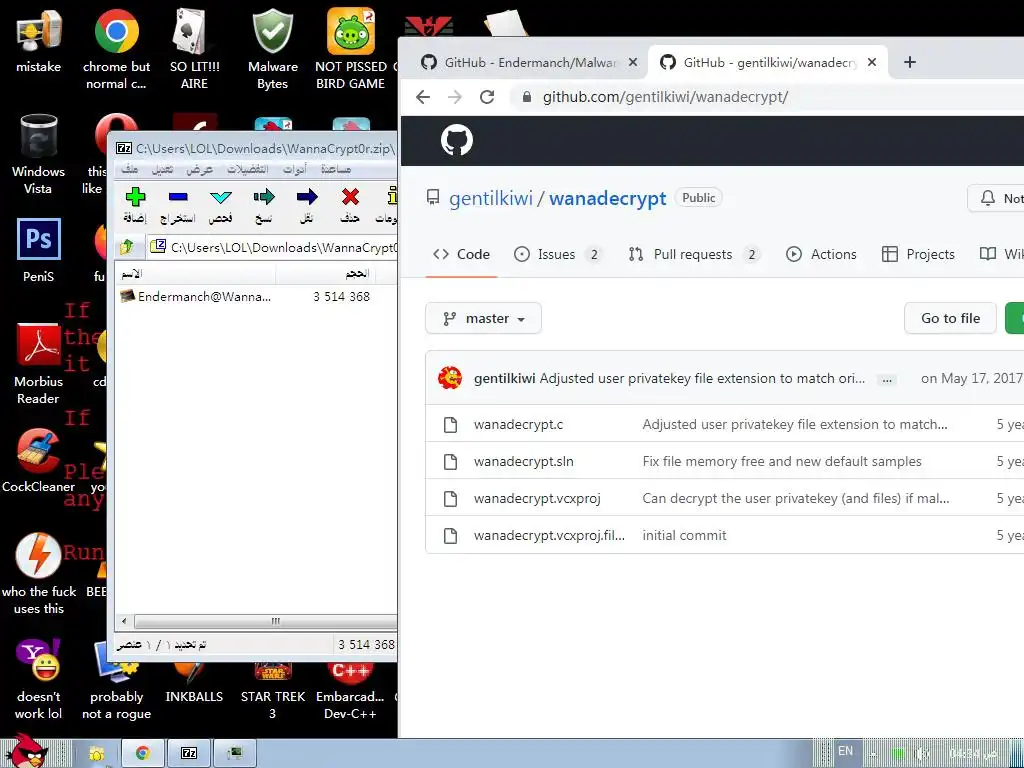Viewport: 1024px width, 768px height.
Task: Open the Pull requests tab
Action: point(695,254)
